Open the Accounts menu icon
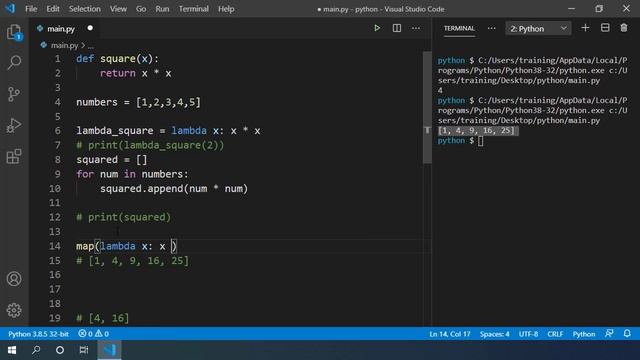The width and height of the screenshot is (640, 360). pyautogui.click(x=14, y=279)
